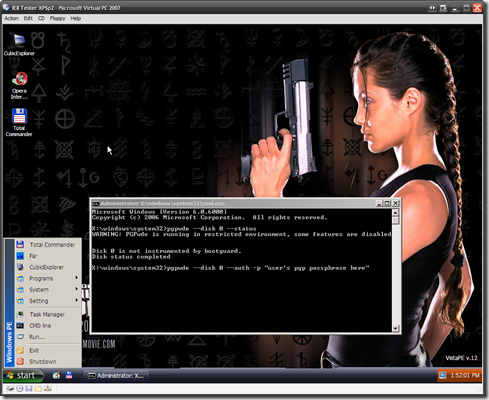The width and height of the screenshot is (489, 400).
Task: Select the Opera Internet desktop icon
Action: [x=19, y=85]
